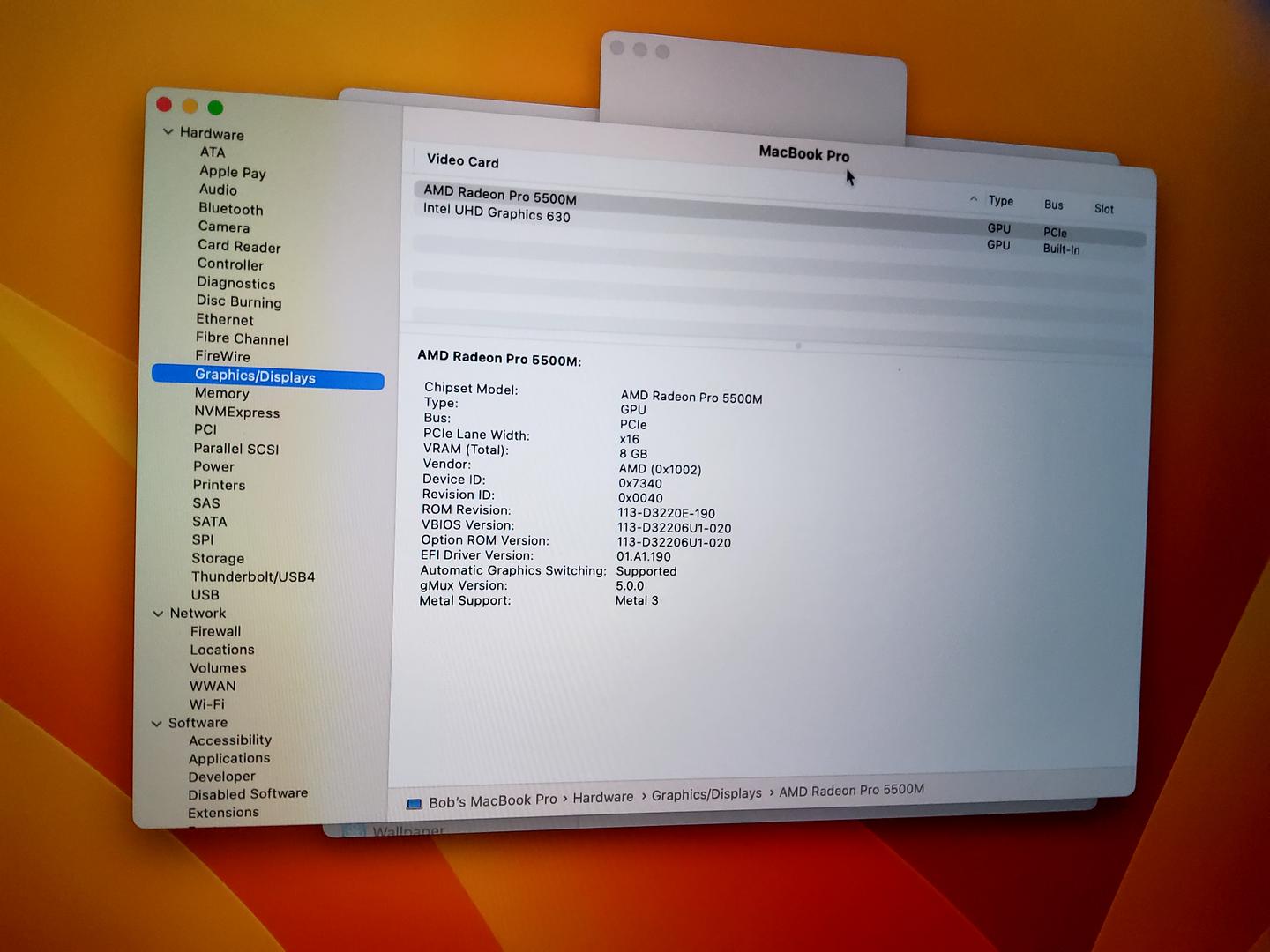This screenshot has width=1270, height=952.
Task: Open the Camera hardware entry
Action: coord(224,227)
